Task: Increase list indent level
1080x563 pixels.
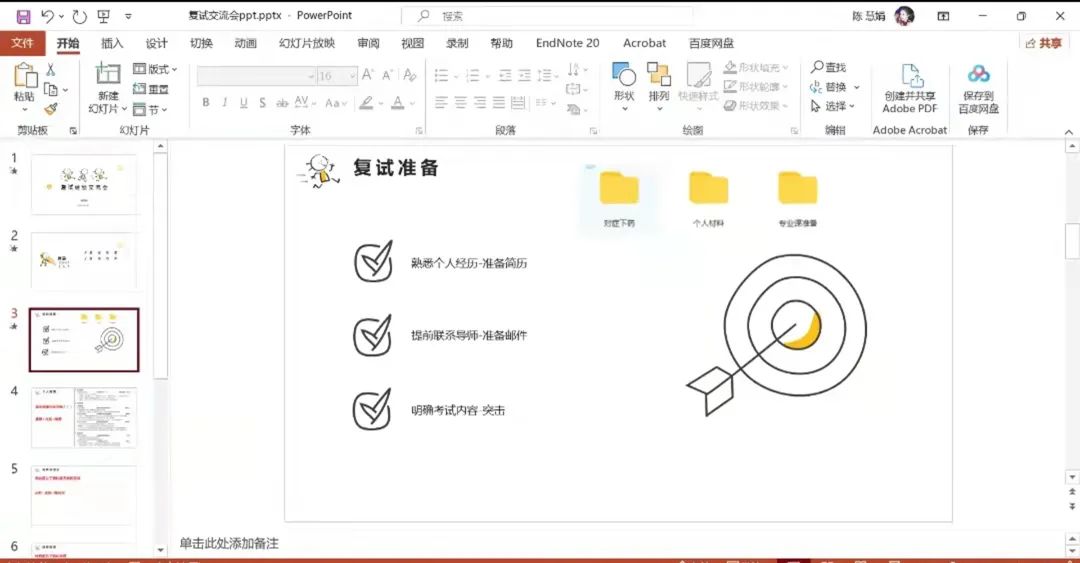Action: (x=524, y=75)
